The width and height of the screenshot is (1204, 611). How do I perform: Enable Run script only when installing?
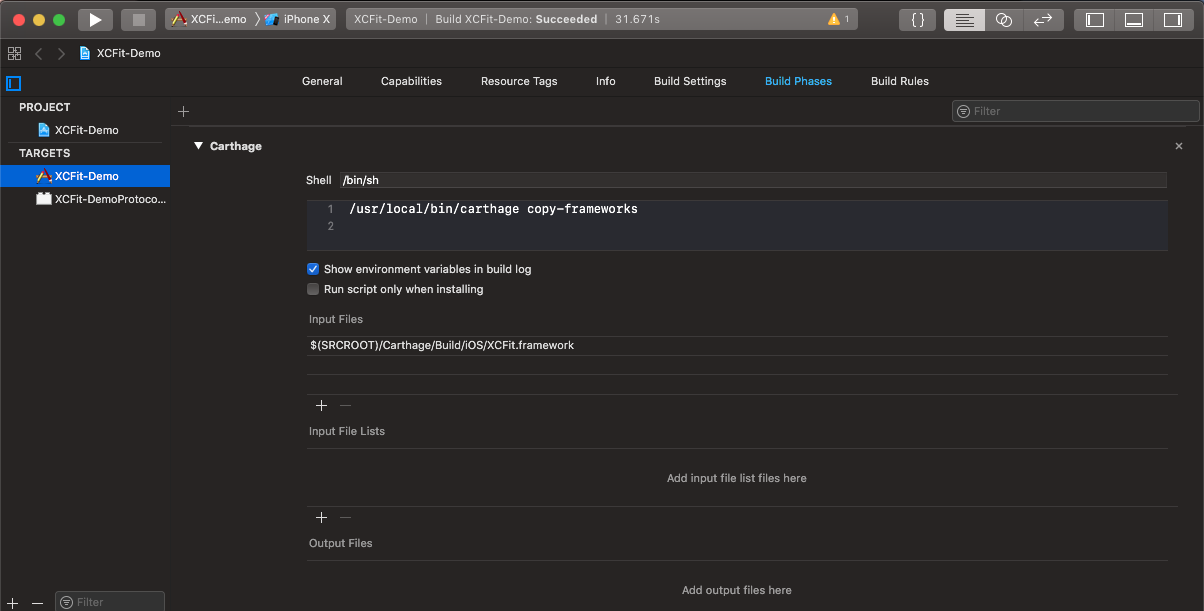tap(313, 289)
